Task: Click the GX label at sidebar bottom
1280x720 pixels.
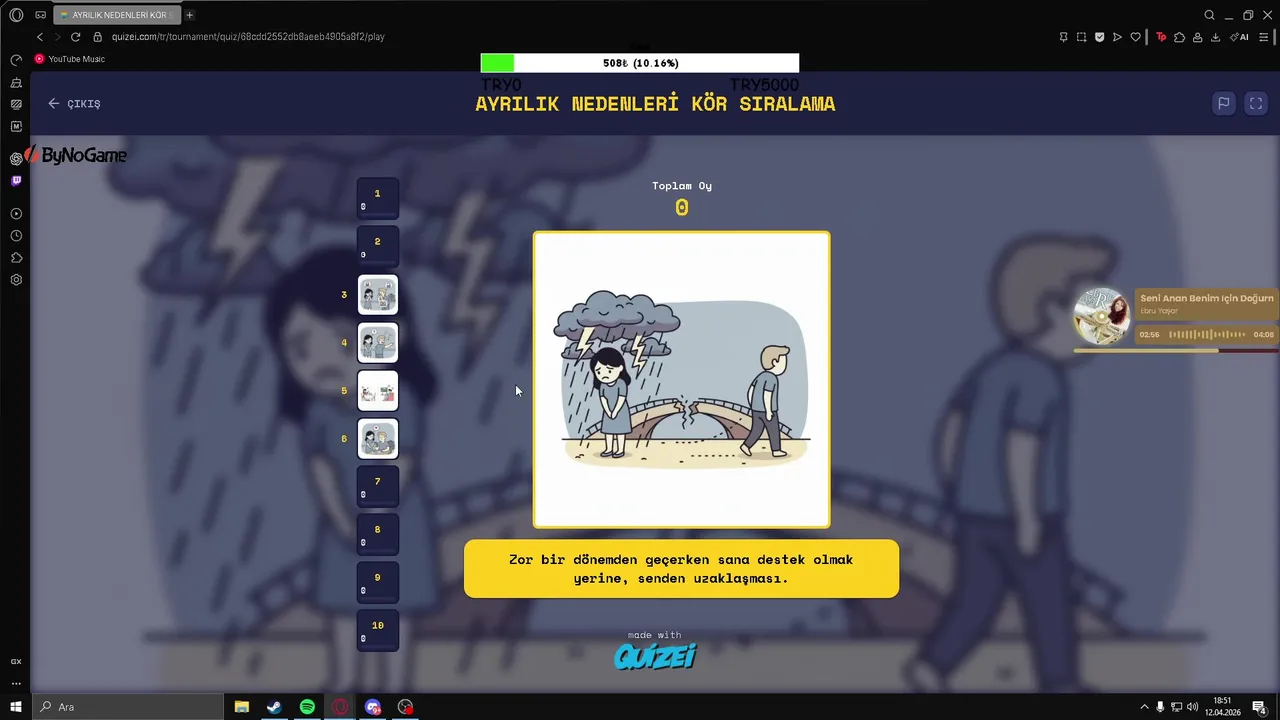Action: 16,662
